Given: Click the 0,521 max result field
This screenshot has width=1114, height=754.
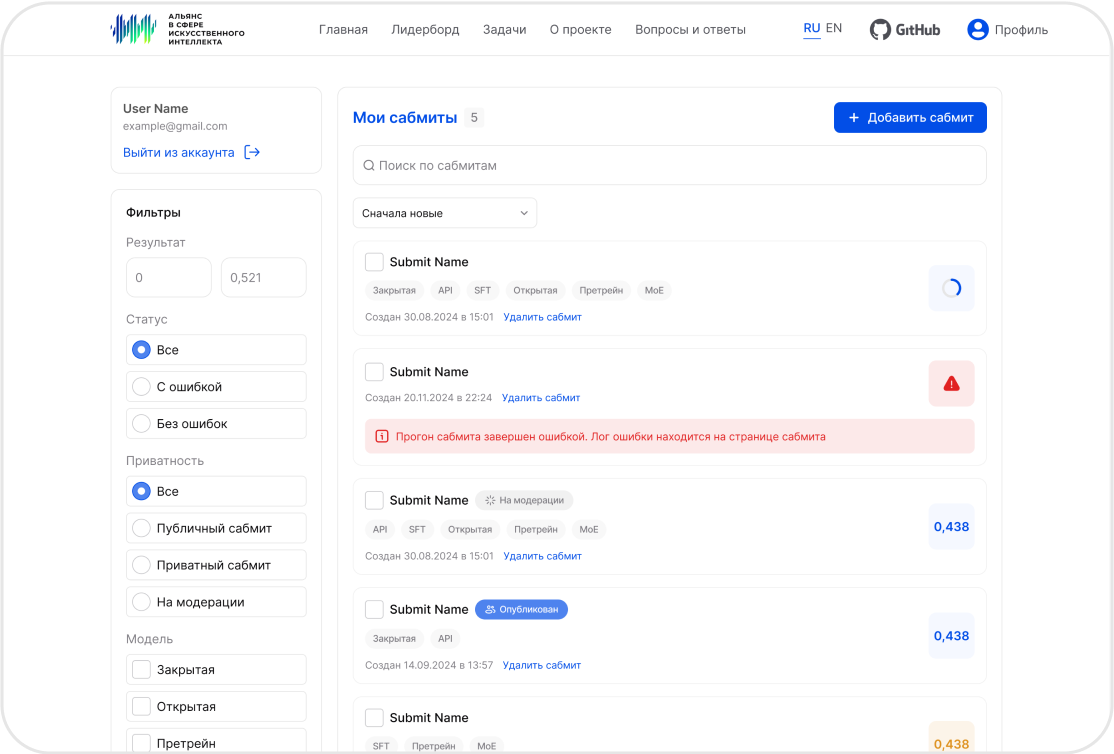Looking at the screenshot, I should click(264, 277).
